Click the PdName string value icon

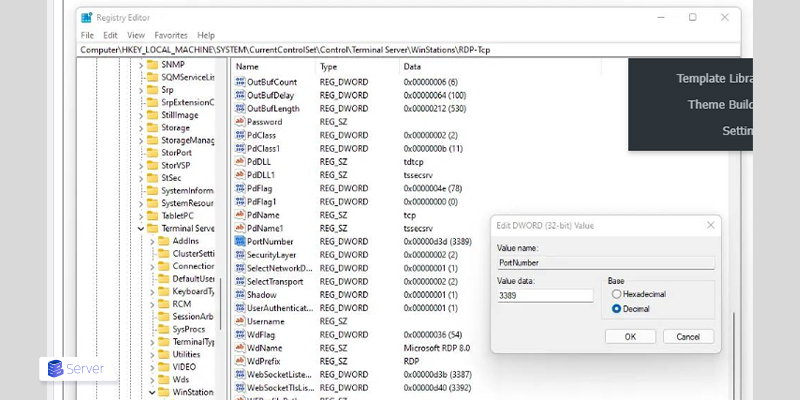(x=240, y=215)
